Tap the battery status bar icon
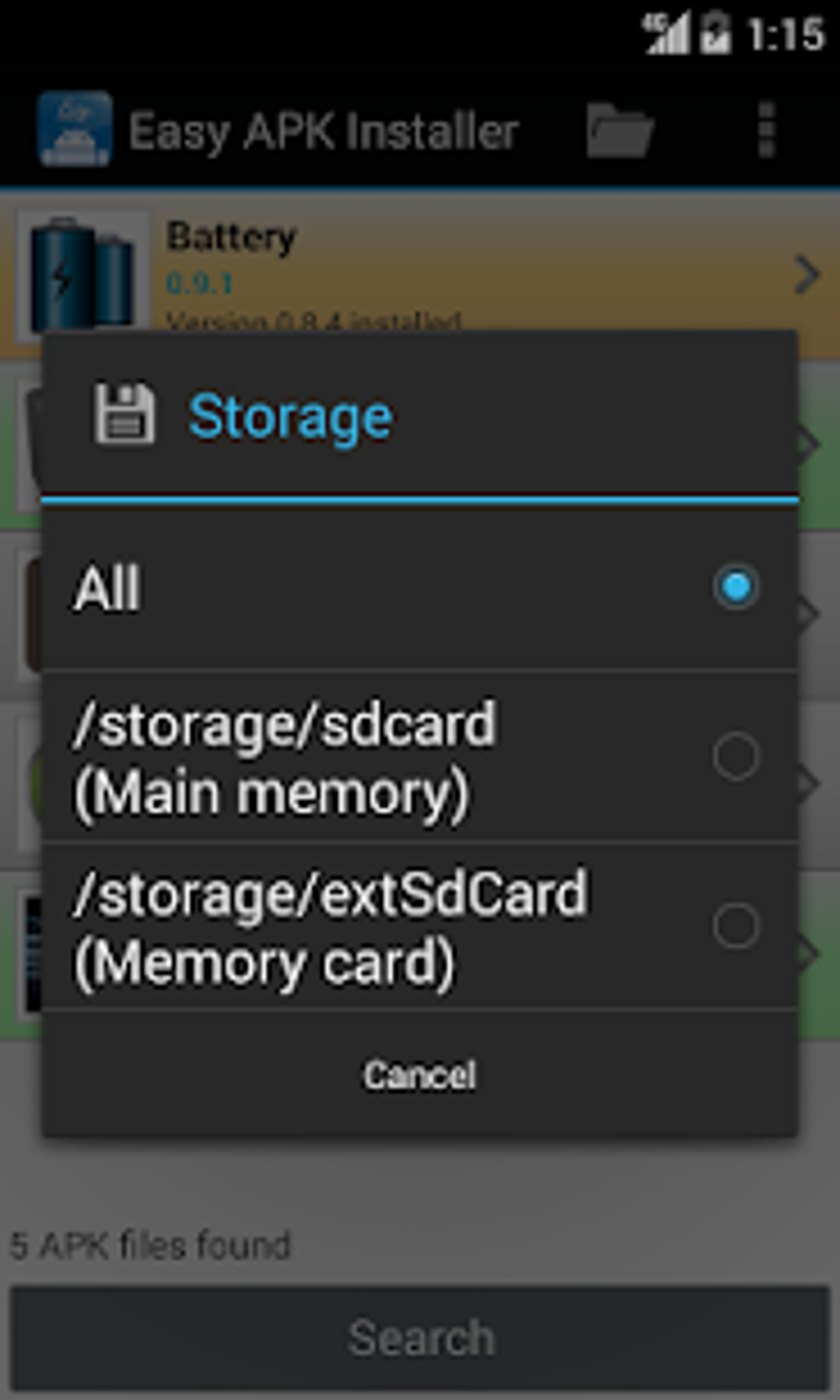The image size is (840, 1400). tap(715, 35)
